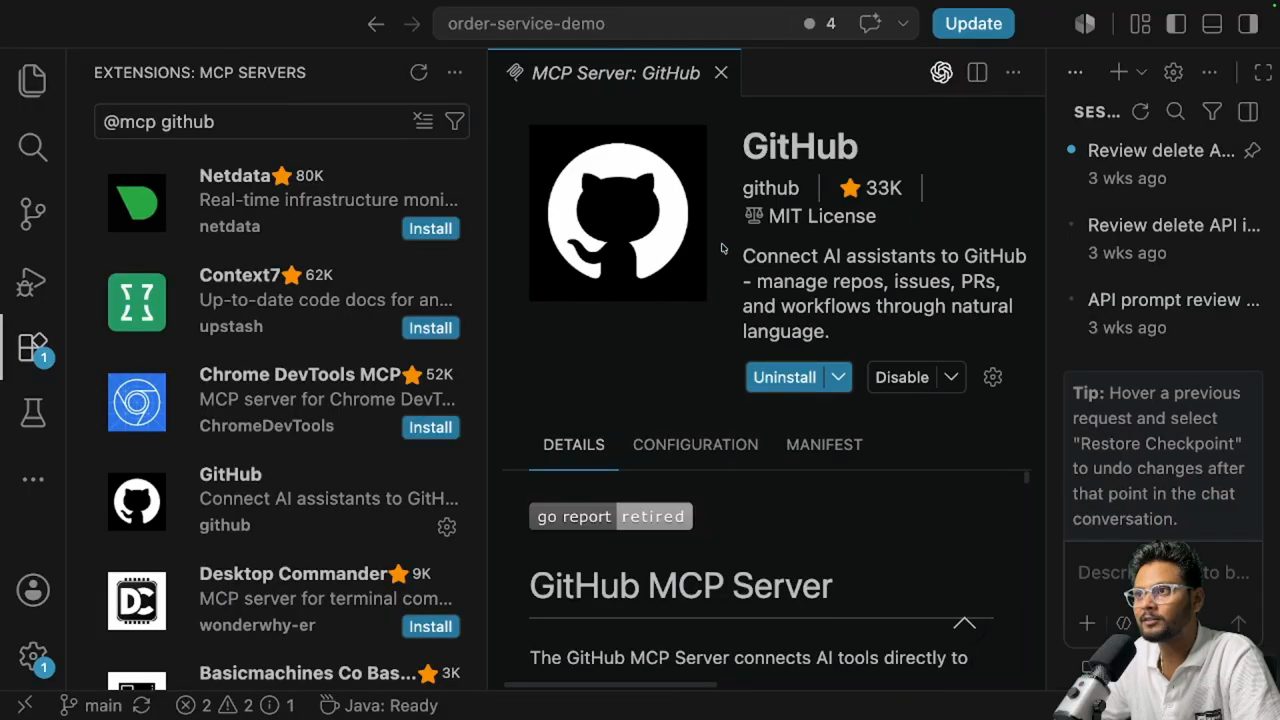
Task: Click the Update button in title bar
Action: pyautogui.click(x=973, y=24)
